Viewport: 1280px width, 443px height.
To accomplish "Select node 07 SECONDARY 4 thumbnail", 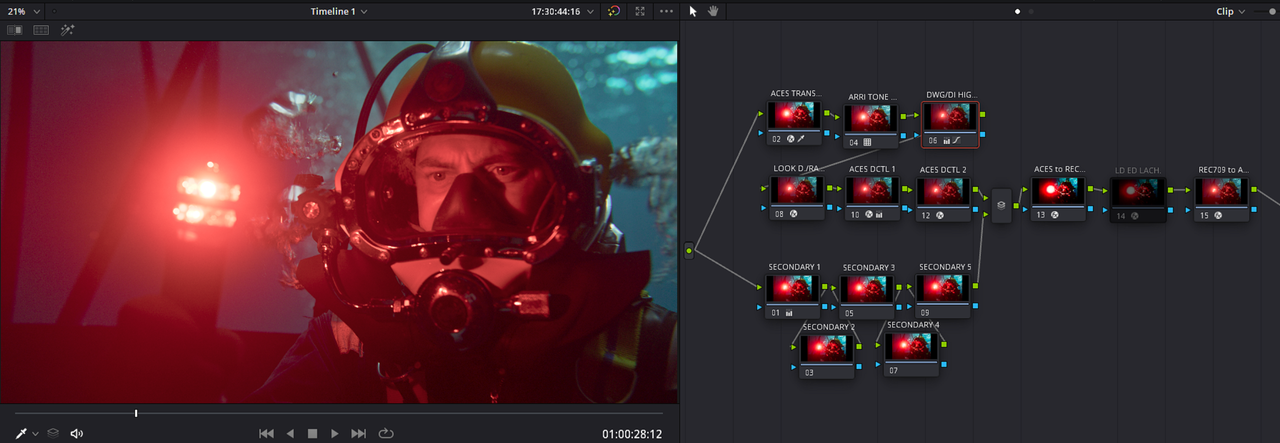I will click(911, 346).
